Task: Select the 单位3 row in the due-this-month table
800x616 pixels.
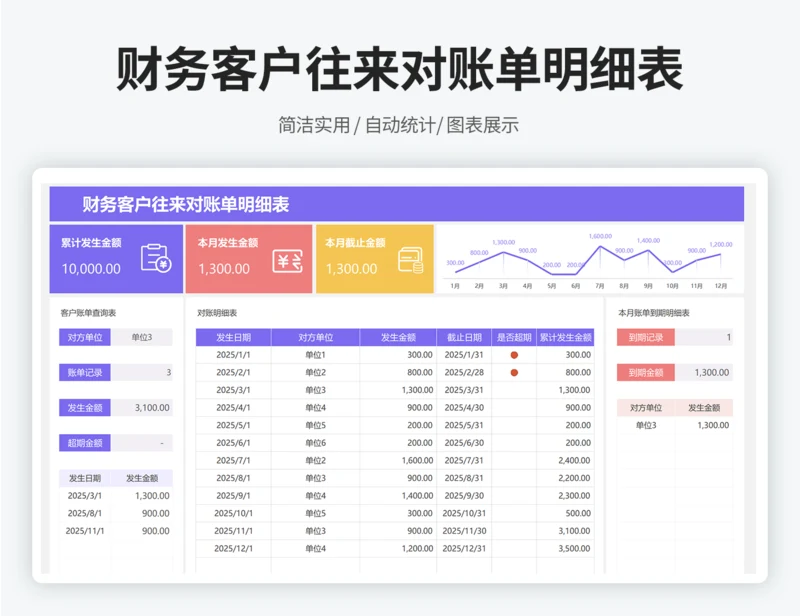Action: pyautogui.click(x=674, y=425)
